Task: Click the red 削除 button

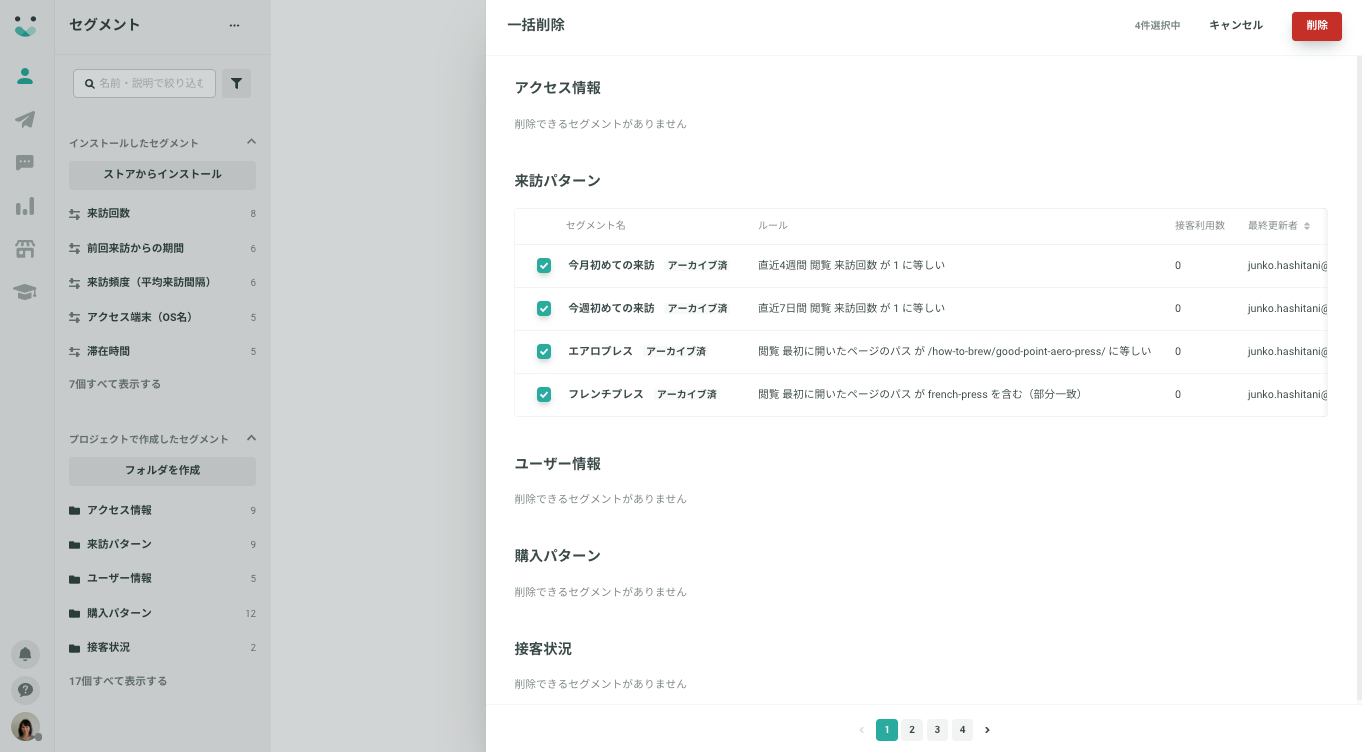Action: click(1317, 26)
